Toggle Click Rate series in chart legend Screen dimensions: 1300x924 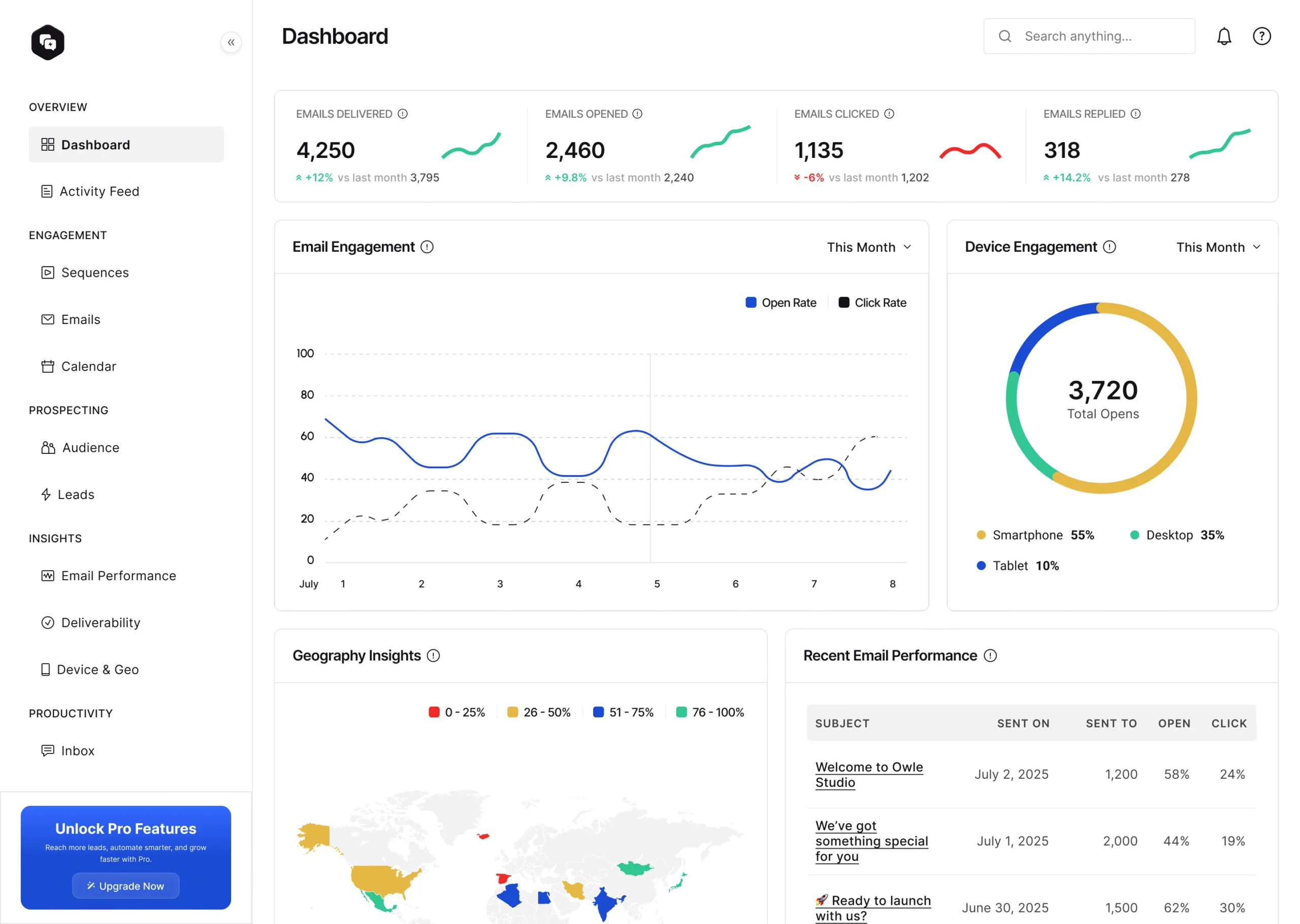[872, 303]
